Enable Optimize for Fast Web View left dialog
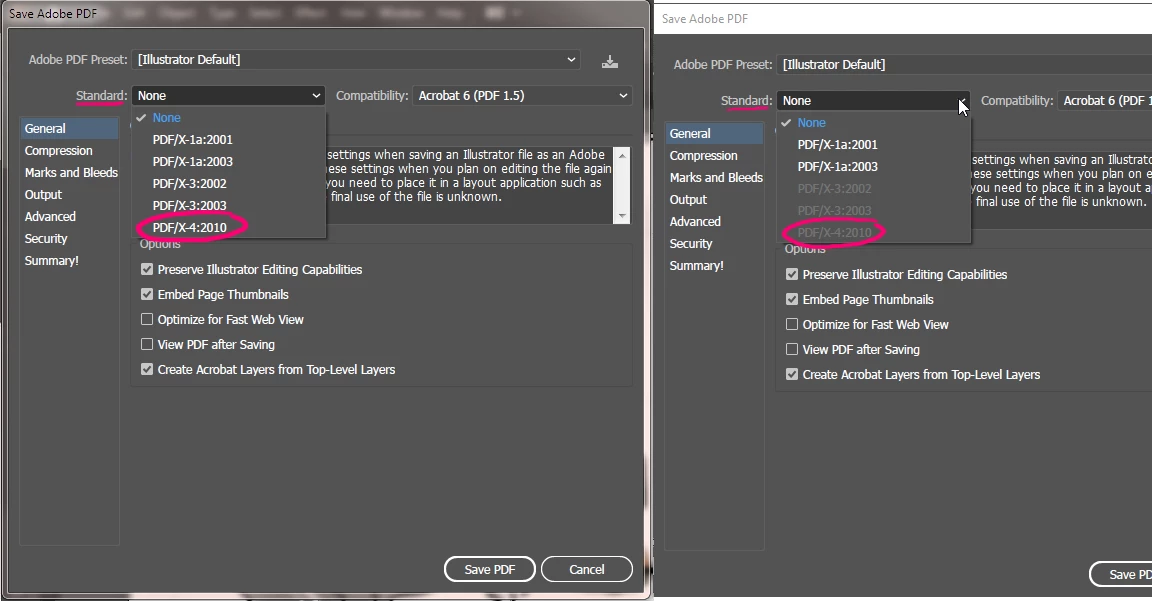Screen dimensions: 1152x601 coord(147,320)
